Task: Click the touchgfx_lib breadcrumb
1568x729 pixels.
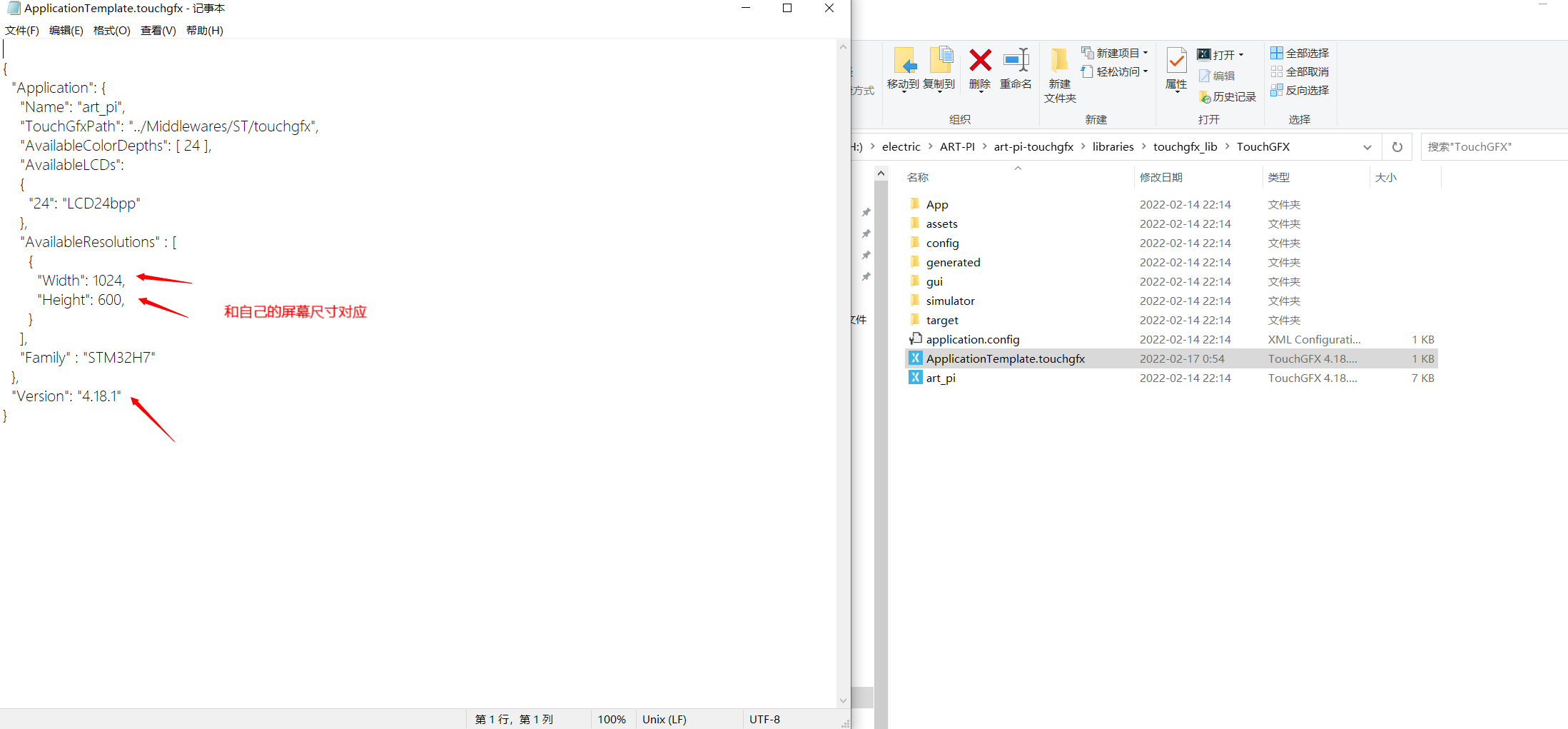Action: (x=1185, y=146)
